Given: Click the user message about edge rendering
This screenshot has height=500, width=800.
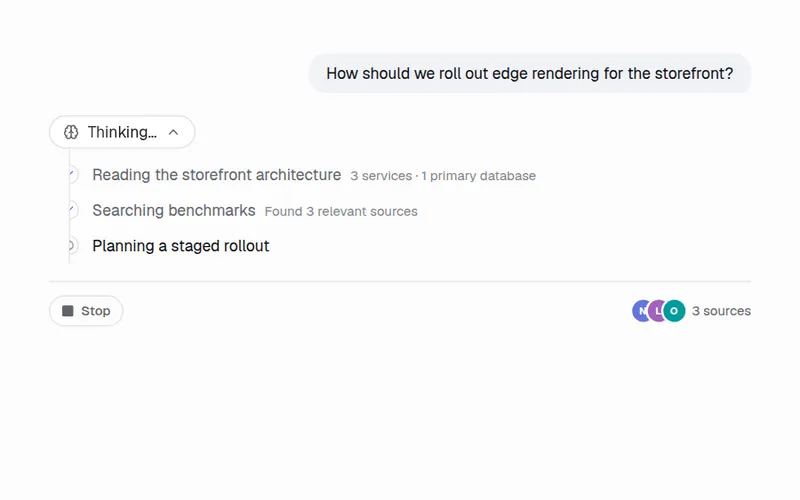Looking at the screenshot, I should 530,73.
